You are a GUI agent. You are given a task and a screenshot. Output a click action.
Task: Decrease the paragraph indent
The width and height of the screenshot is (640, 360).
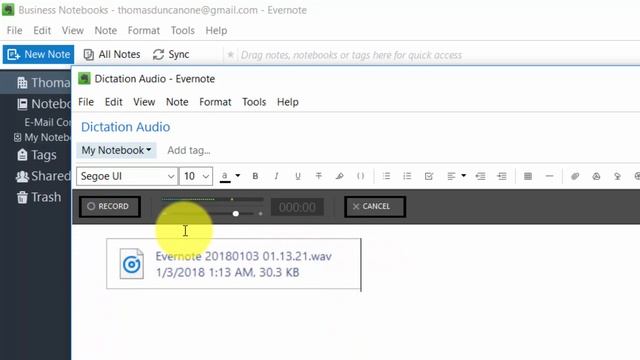tap(480, 176)
